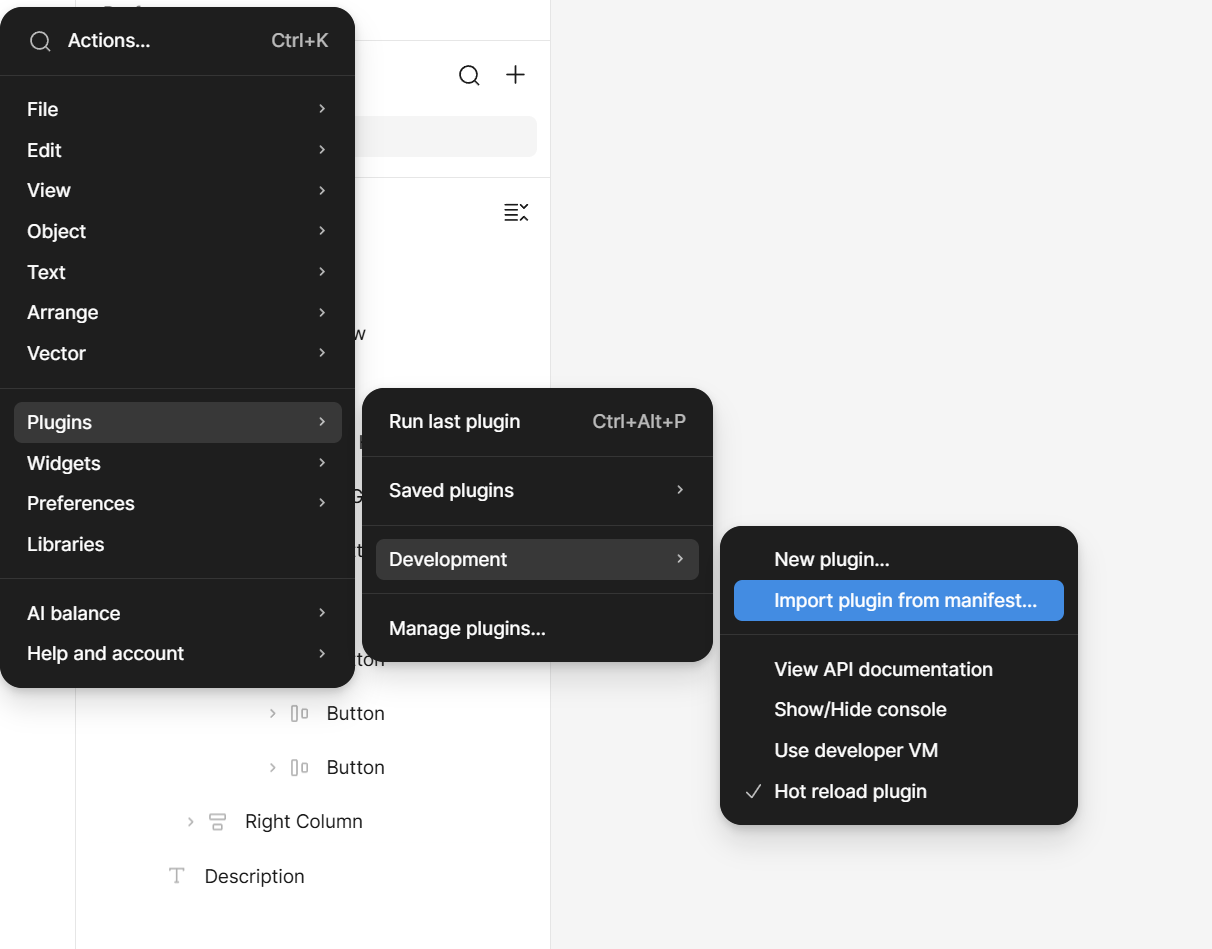Choose Libraries from the main menu

click(178, 544)
